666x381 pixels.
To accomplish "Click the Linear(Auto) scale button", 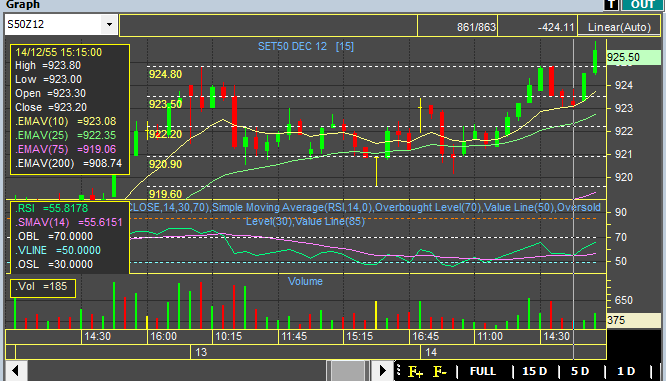I will [x=619, y=27].
